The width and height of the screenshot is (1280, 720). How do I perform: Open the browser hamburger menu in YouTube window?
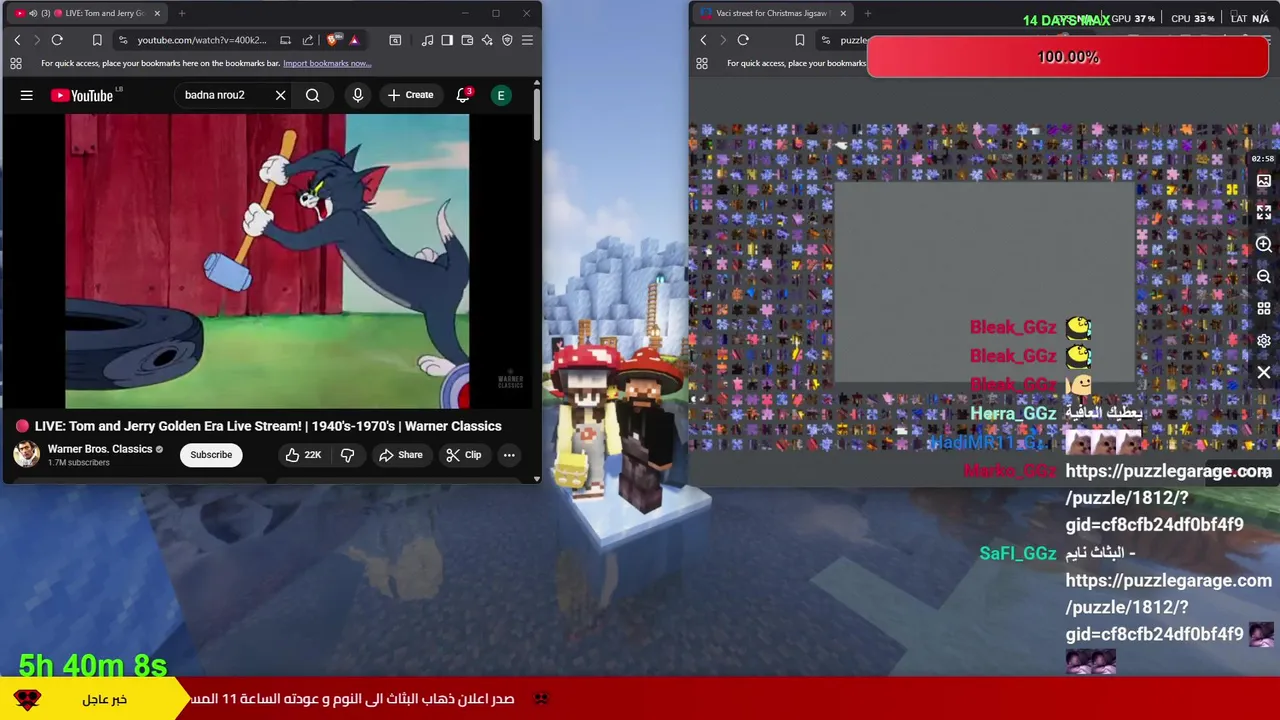click(x=527, y=40)
